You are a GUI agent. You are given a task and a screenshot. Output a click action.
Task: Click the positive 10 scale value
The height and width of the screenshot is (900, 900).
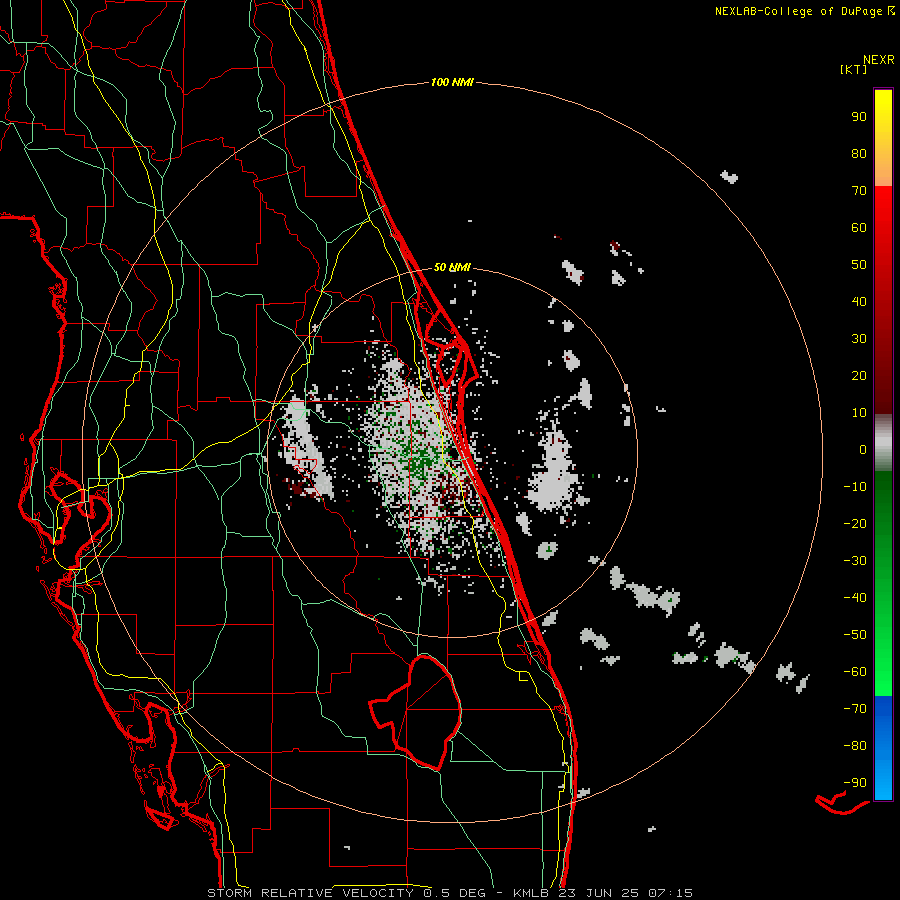[859, 413]
